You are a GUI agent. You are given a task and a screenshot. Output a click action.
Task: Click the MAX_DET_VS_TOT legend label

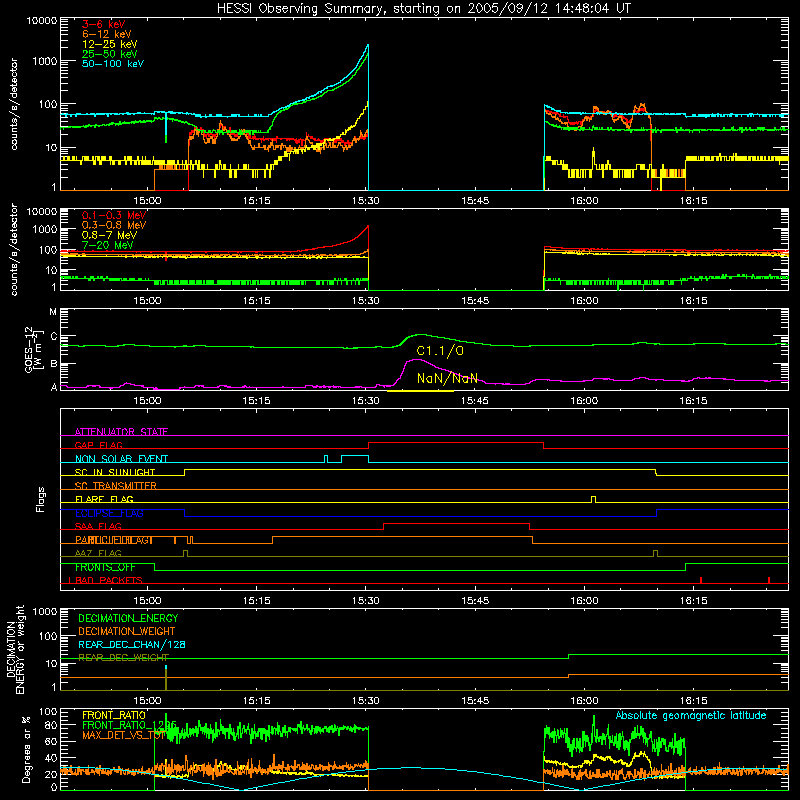click(124, 735)
